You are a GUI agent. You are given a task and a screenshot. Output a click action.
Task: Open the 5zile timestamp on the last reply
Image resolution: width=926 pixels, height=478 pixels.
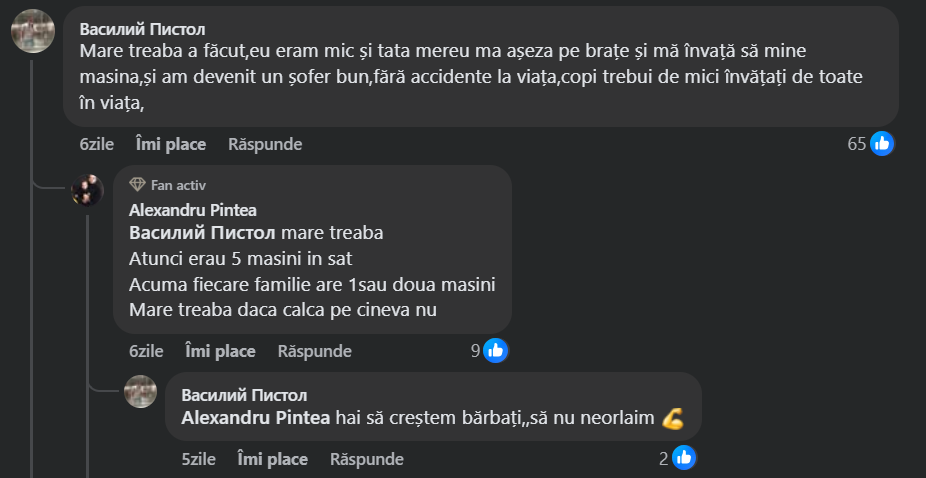(x=199, y=459)
